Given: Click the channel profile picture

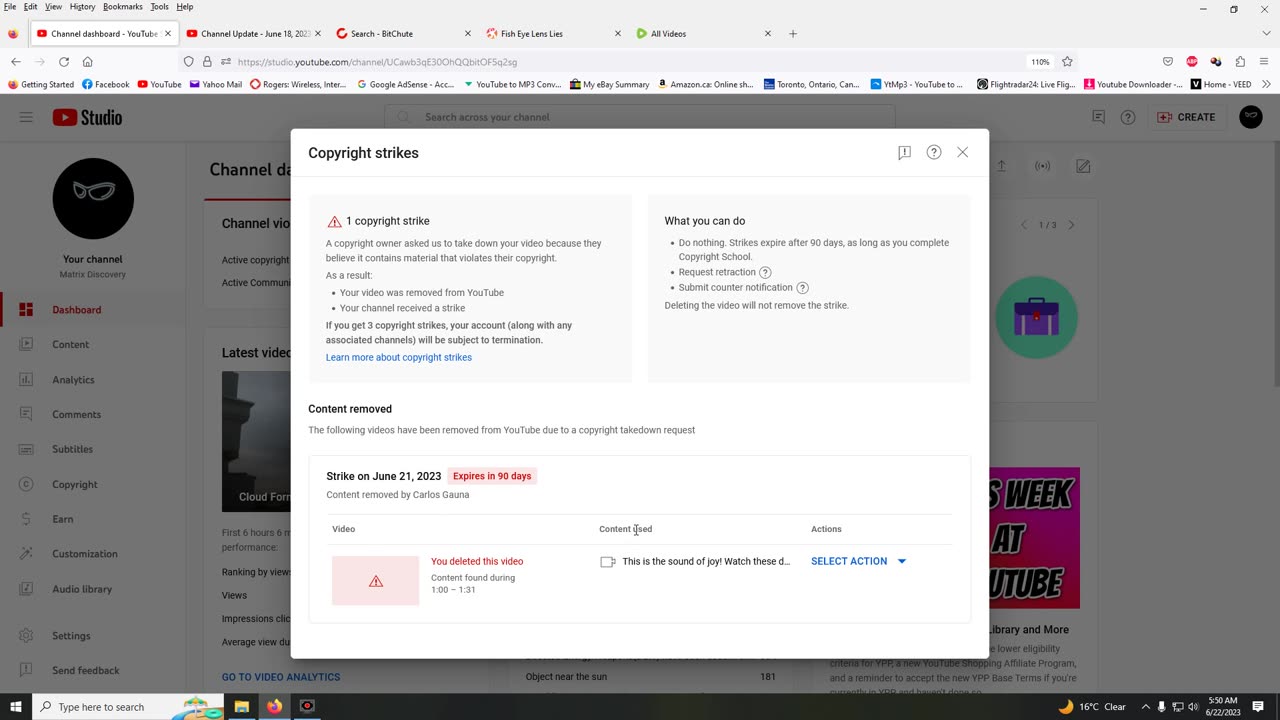Looking at the screenshot, I should click(93, 198).
